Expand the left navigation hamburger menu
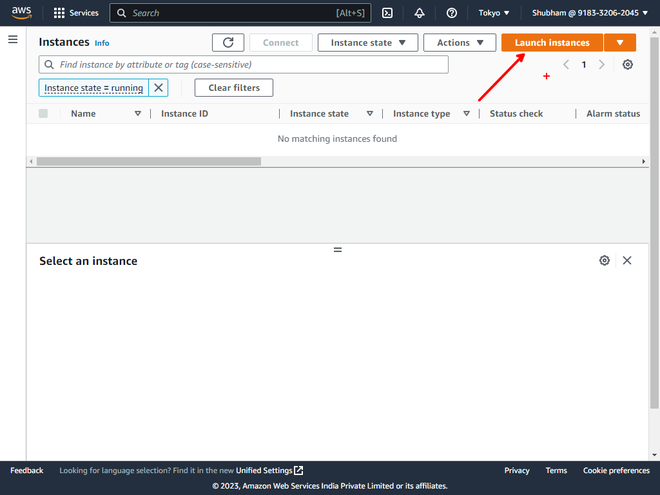This screenshot has height=495, width=660. [x=13, y=40]
